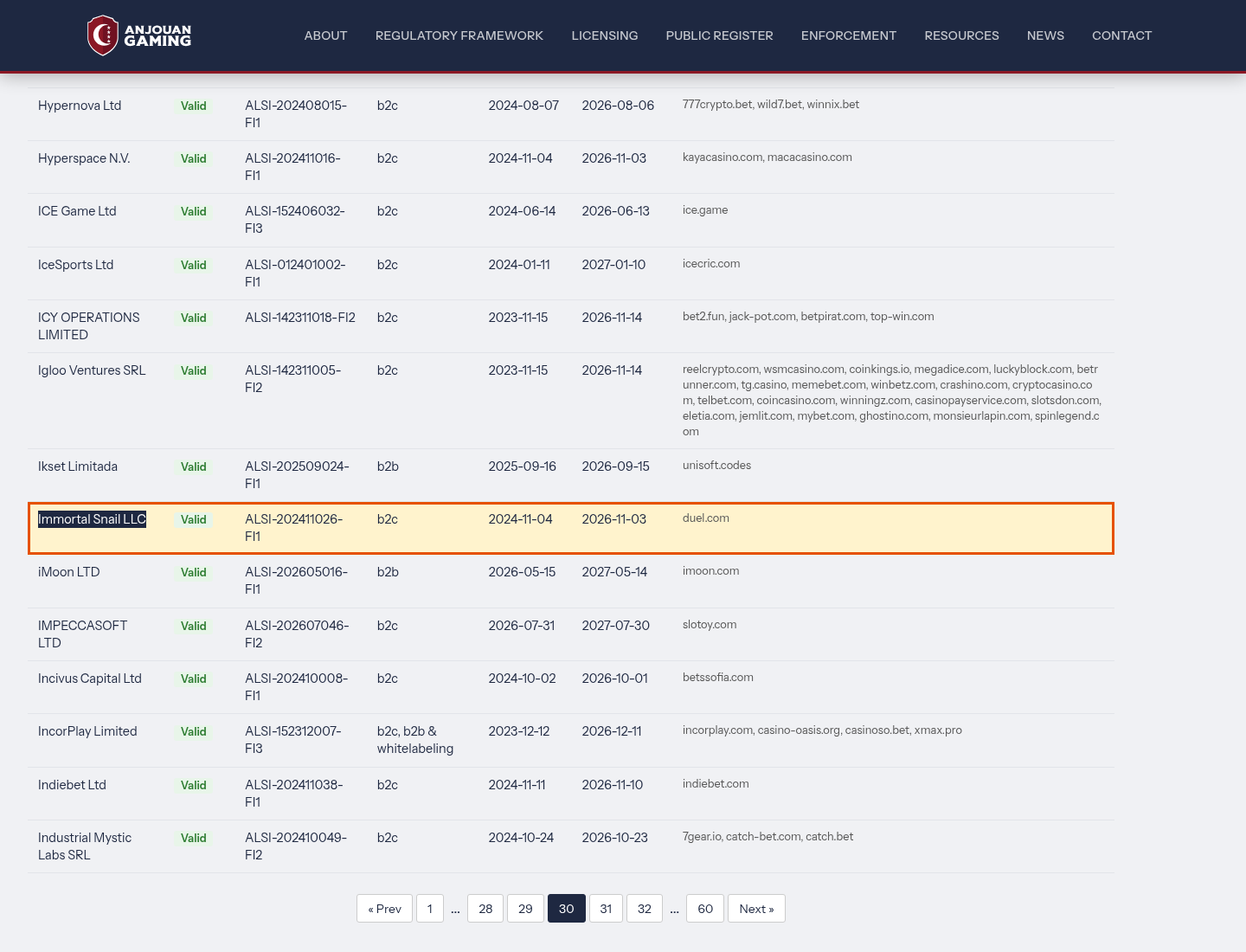Image resolution: width=1246 pixels, height=952 pixels.
Task: Click the IncorPlay Limited name
Action: point(87,731)
